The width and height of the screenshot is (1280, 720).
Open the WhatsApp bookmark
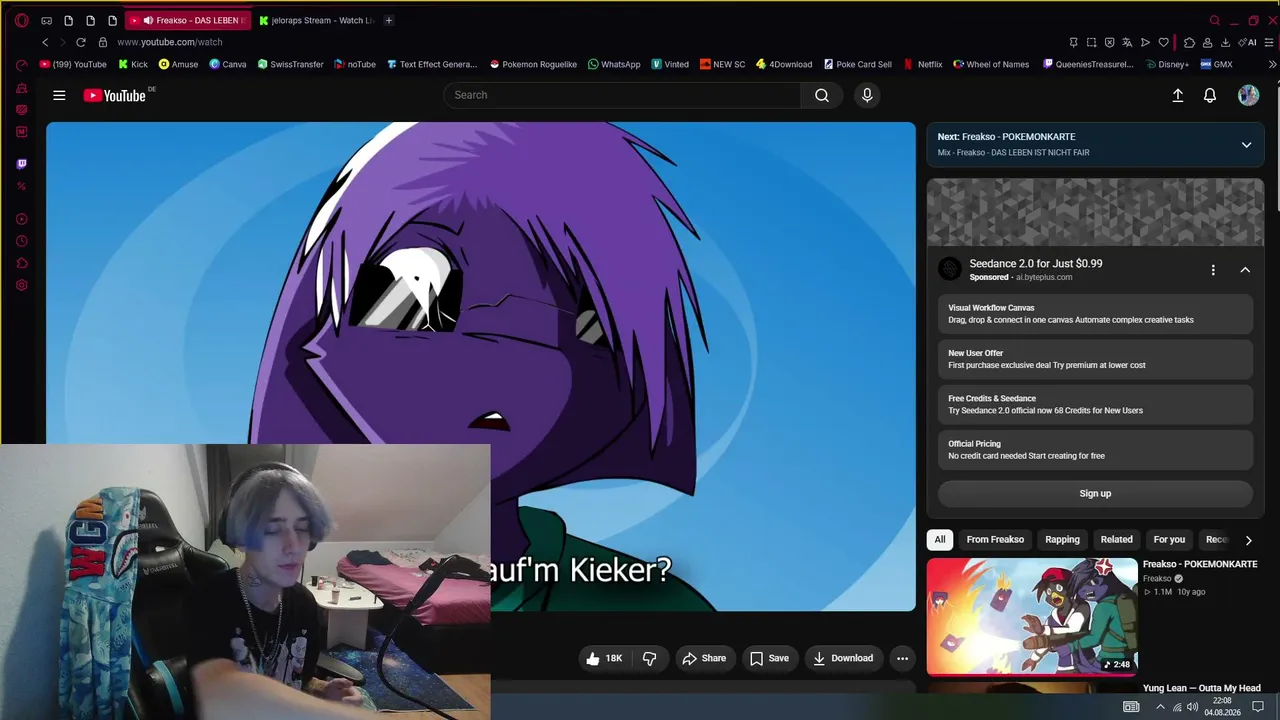coord(614,64)
